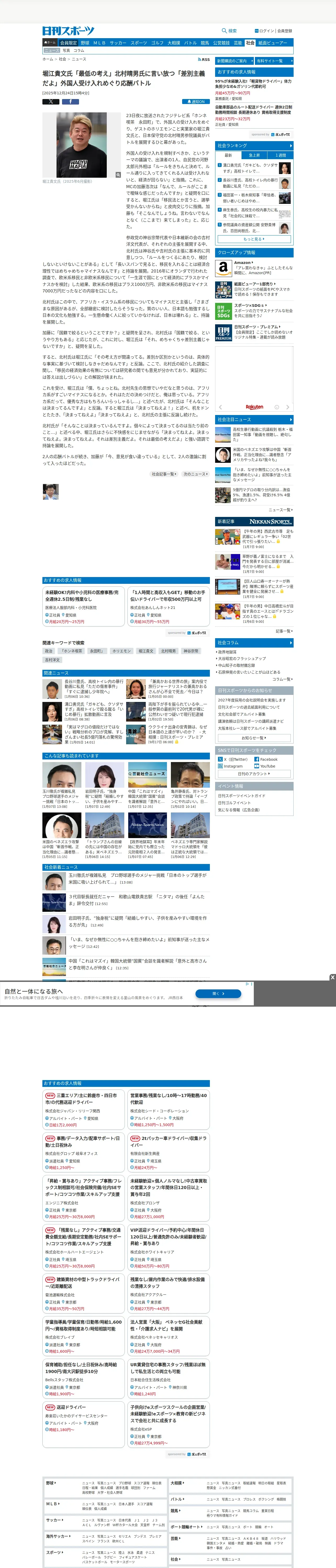Click ad choices icon on banner
The image size is (336, 1568).
pos(248,984)
